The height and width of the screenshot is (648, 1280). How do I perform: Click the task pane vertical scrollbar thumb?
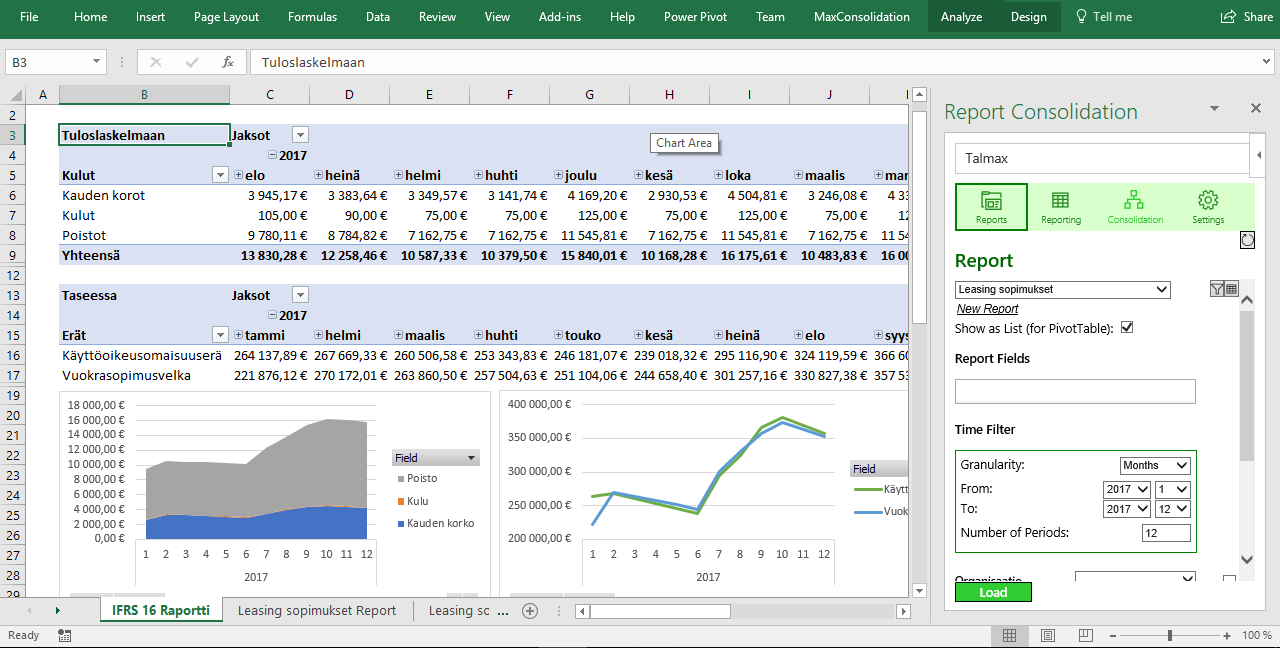coord(1247,385)
